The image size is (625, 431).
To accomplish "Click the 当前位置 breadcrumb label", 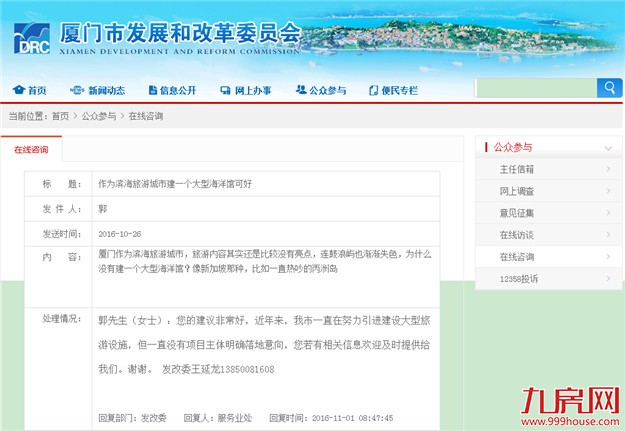I will click(28, 116).
